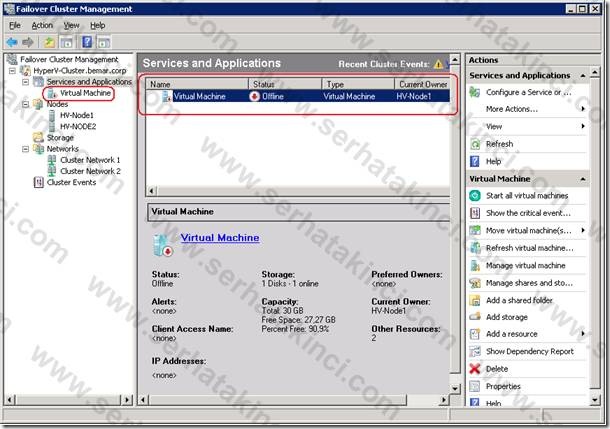Click the Manage virtual machine icon

click(475, 266)
